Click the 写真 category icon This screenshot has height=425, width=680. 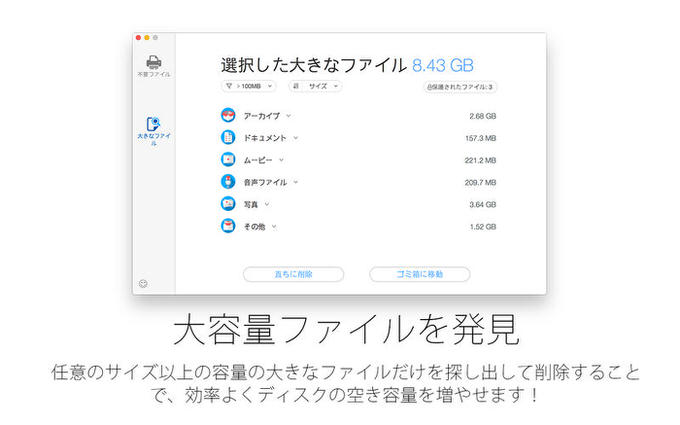[x=227, y=204]
